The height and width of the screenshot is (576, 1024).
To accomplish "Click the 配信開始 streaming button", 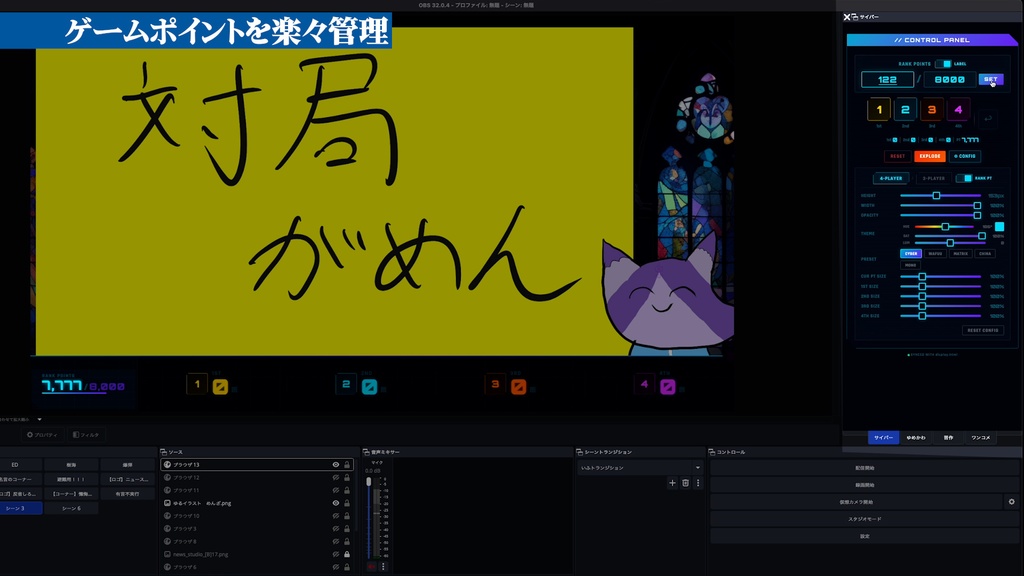I will click(x=864, y=468).
